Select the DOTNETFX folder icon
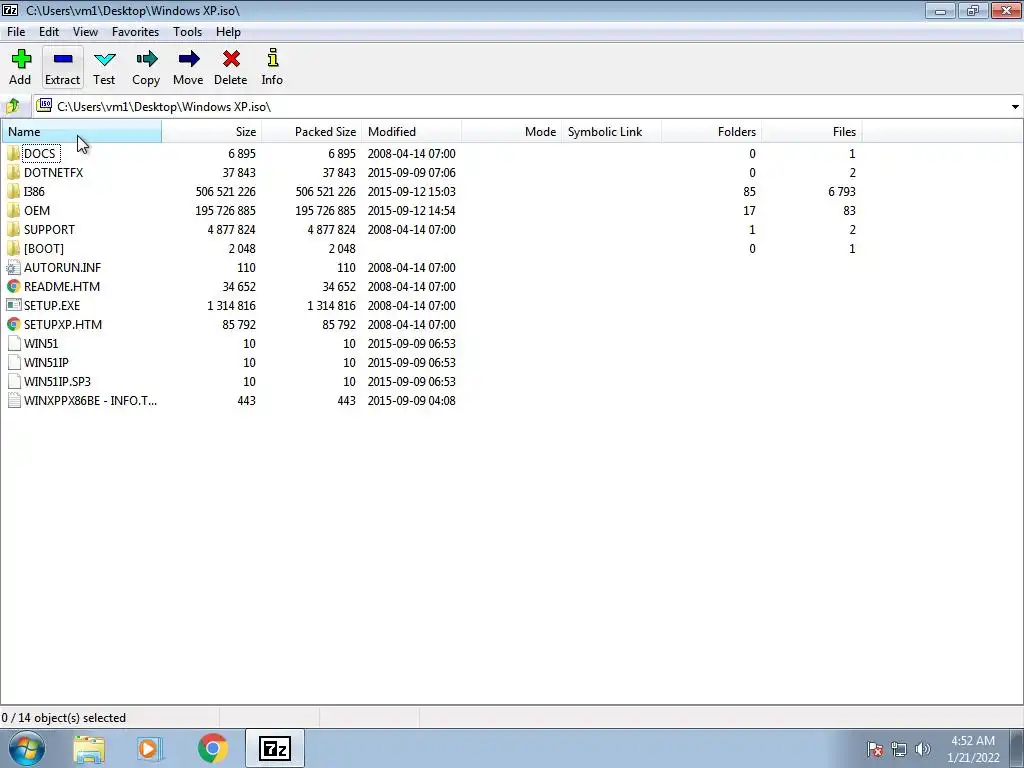This screenshot has width=1024, height=768. tap(14, 172)
